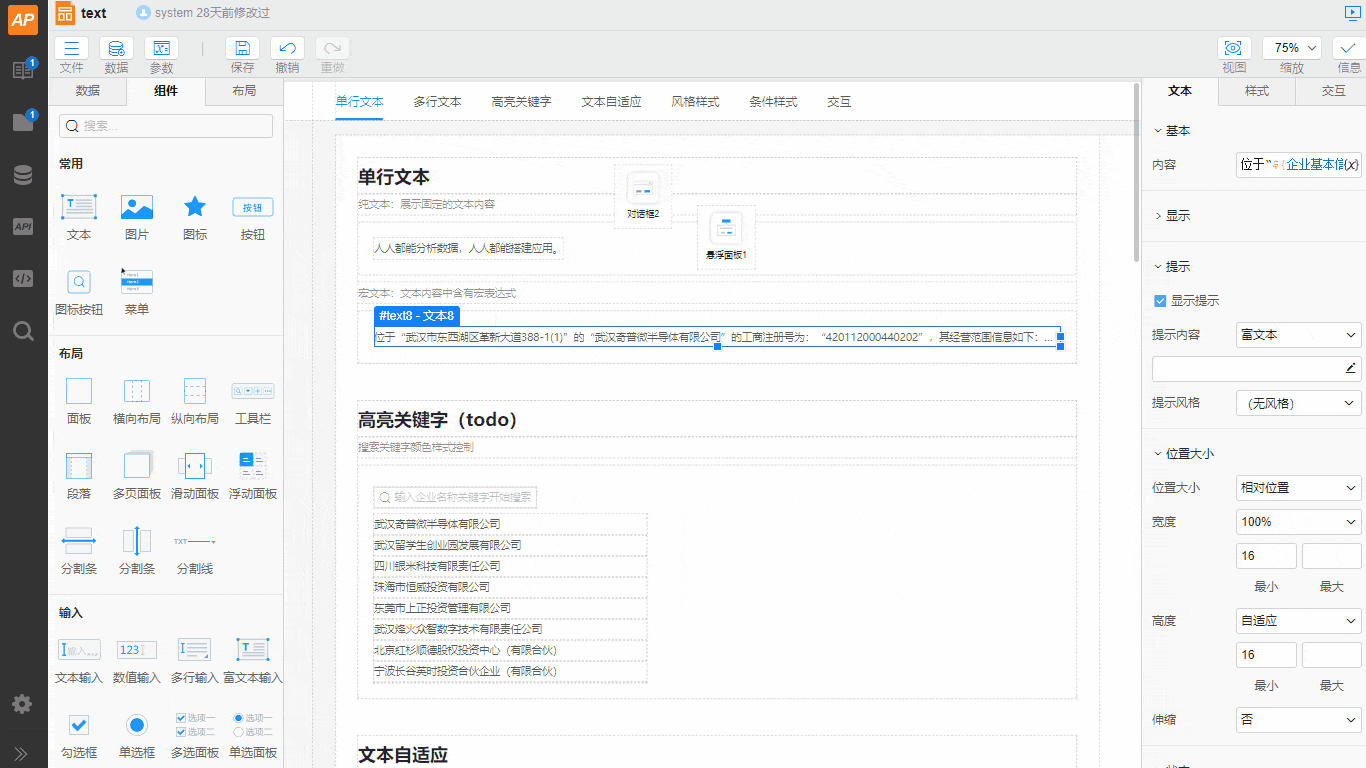Select the star Icon component
The image size is (1366, 768).
195,207
